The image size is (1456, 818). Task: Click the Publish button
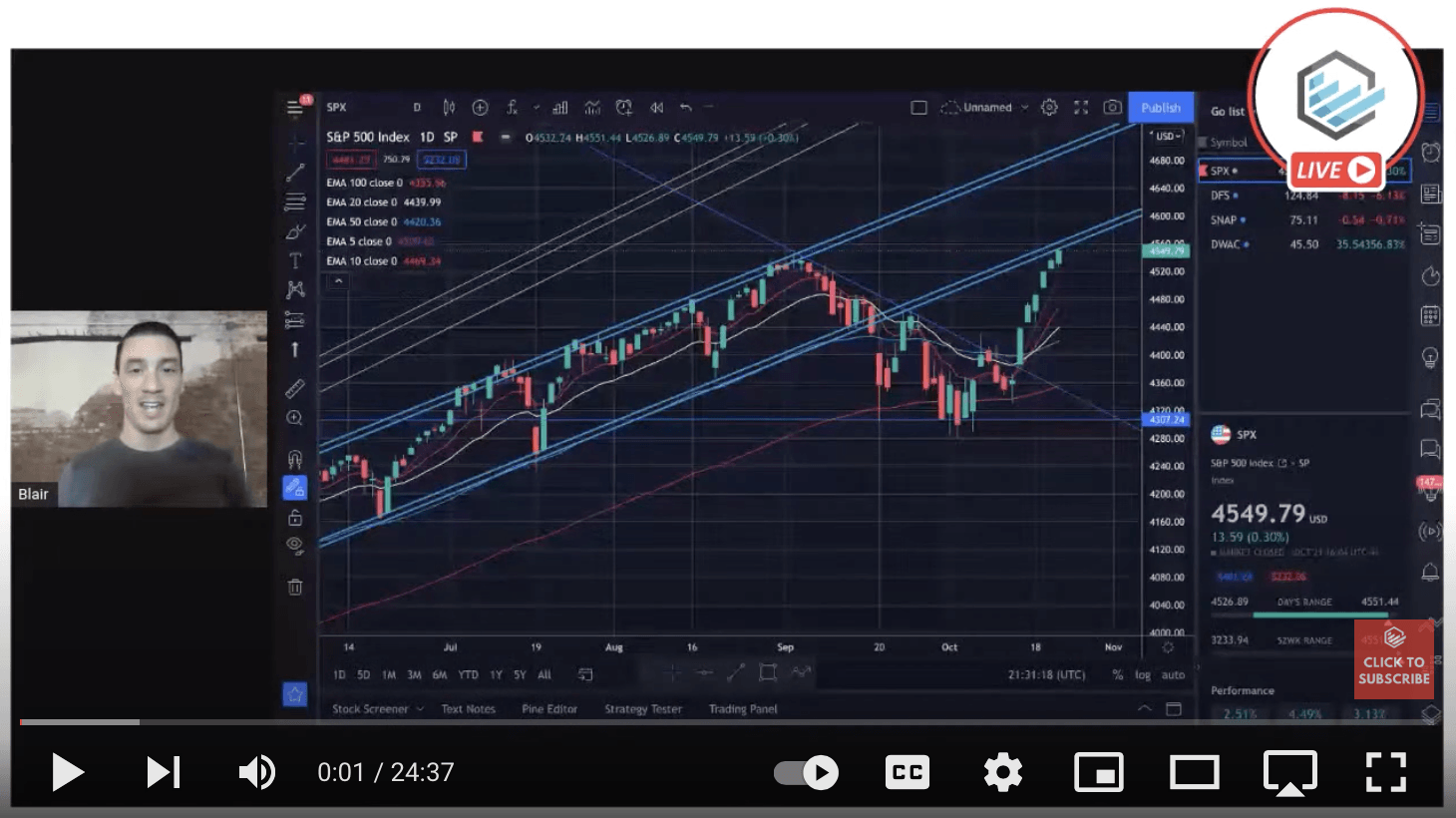tap(1160, 108)
